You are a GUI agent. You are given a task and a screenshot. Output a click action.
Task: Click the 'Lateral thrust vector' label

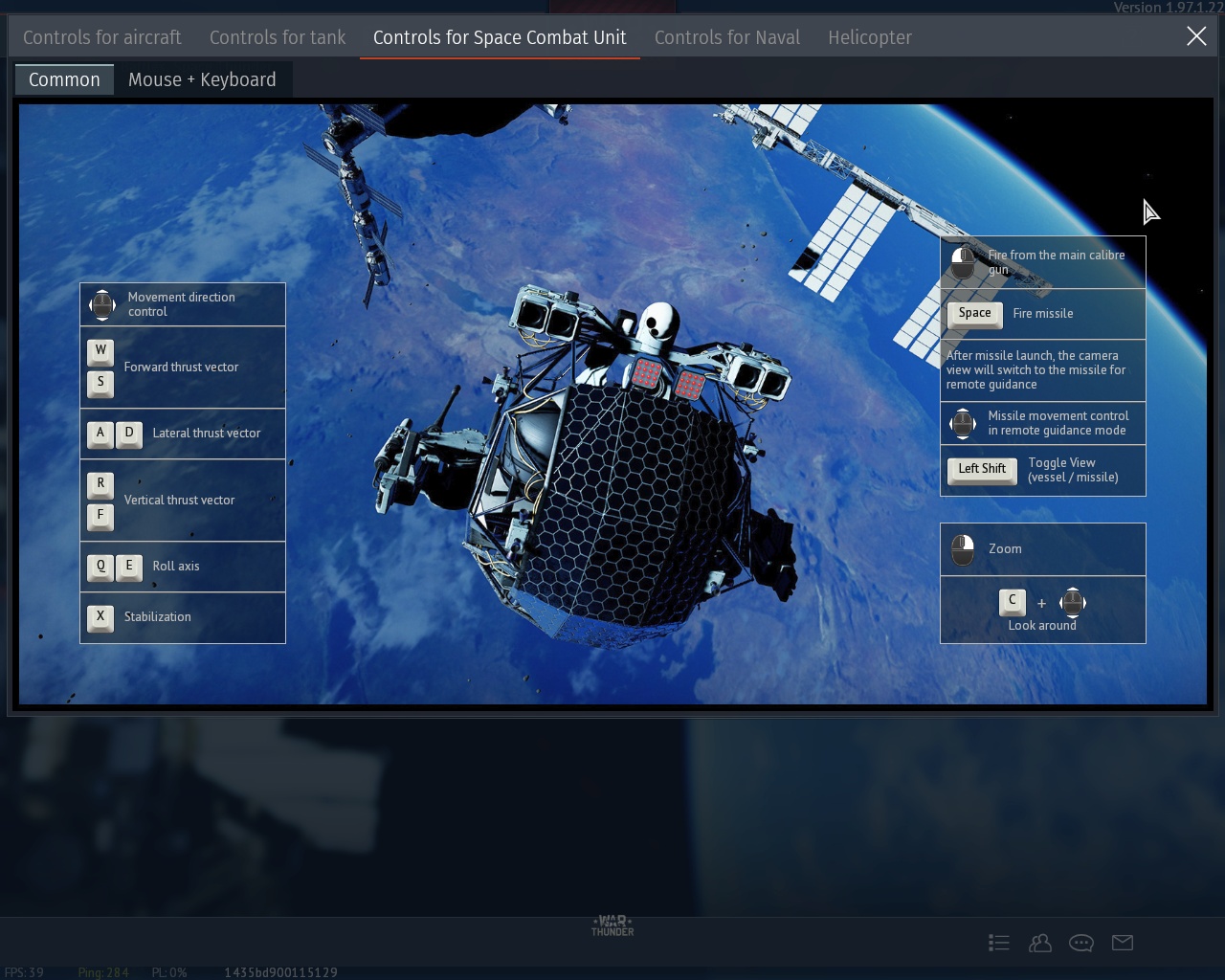click(x=207, y=434)
